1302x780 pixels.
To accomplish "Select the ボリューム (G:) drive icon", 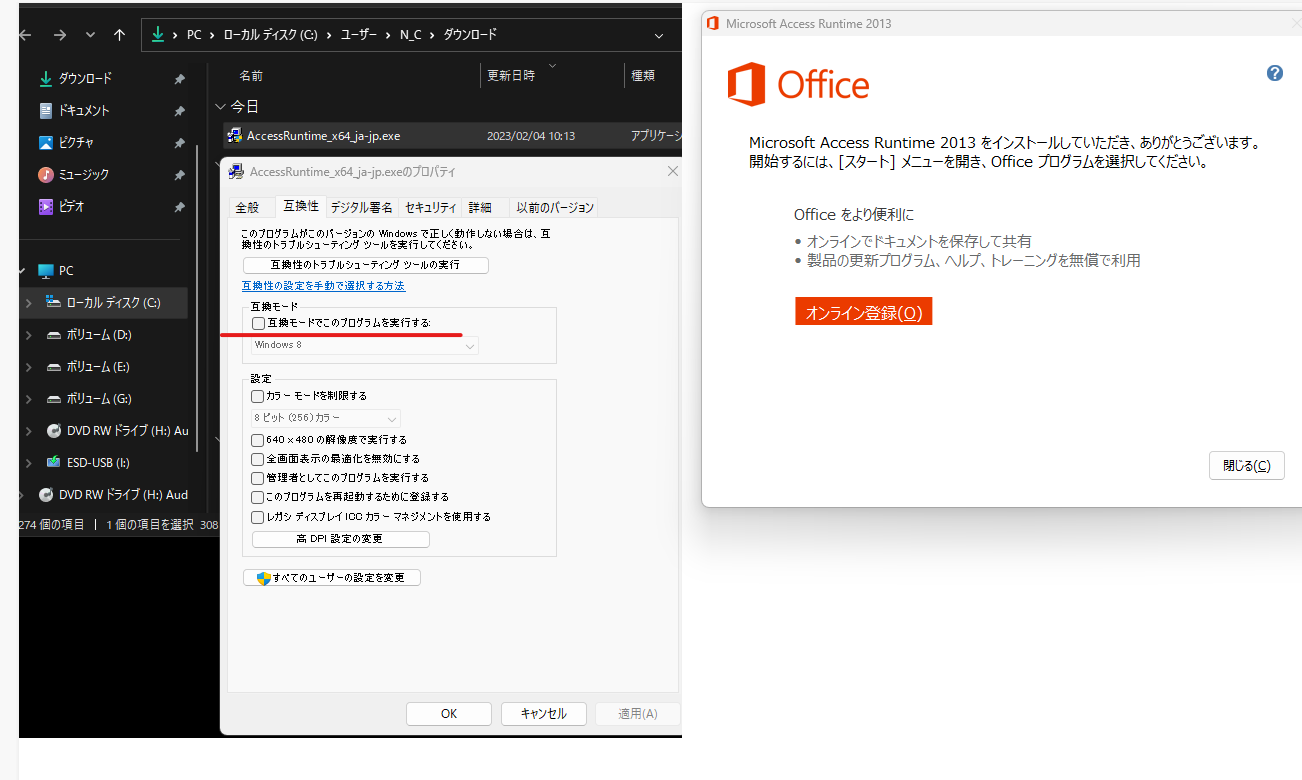I will click(54, 399).
